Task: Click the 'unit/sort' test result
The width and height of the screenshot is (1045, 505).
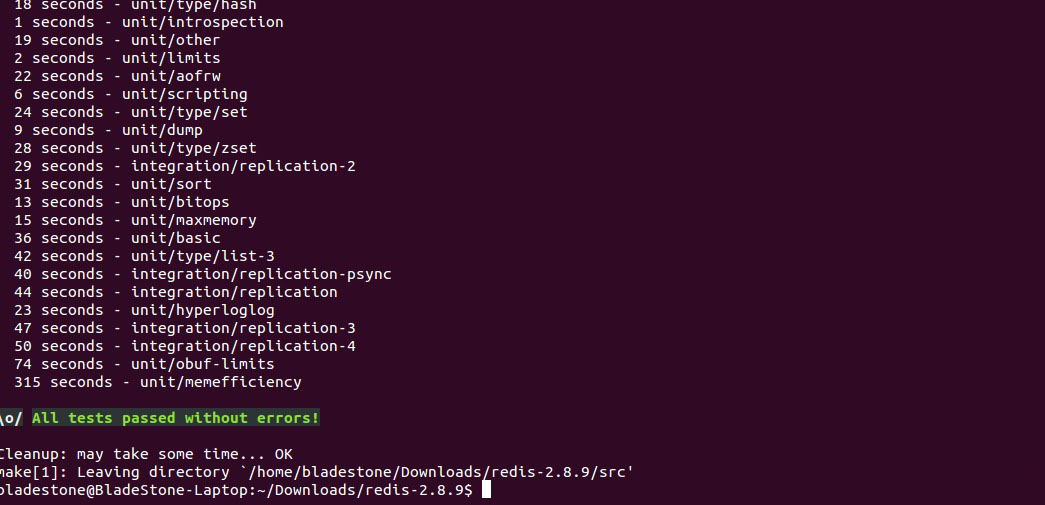Action: pyautogui.click(x=113, y=184)
